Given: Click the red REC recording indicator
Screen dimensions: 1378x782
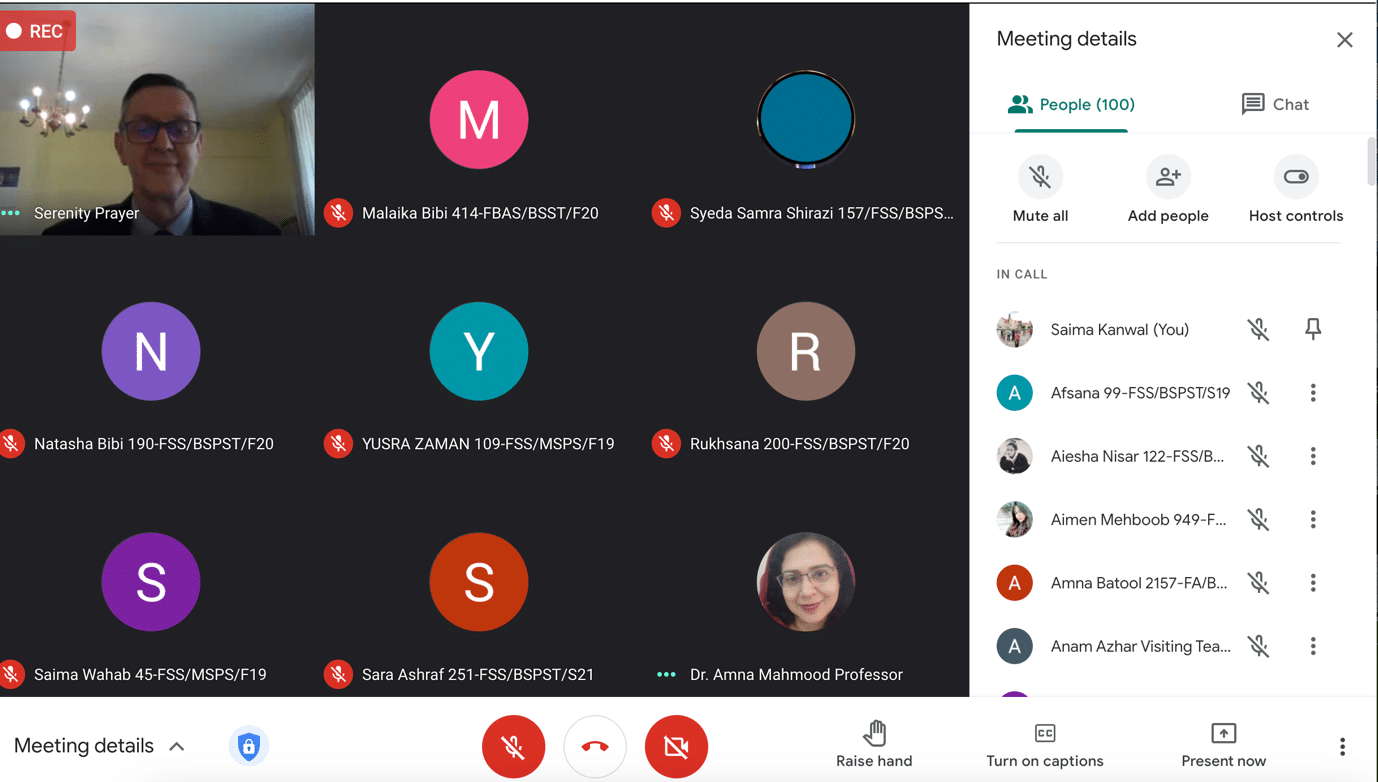Looking at the screenshot, I should click(x=37, y=31).
